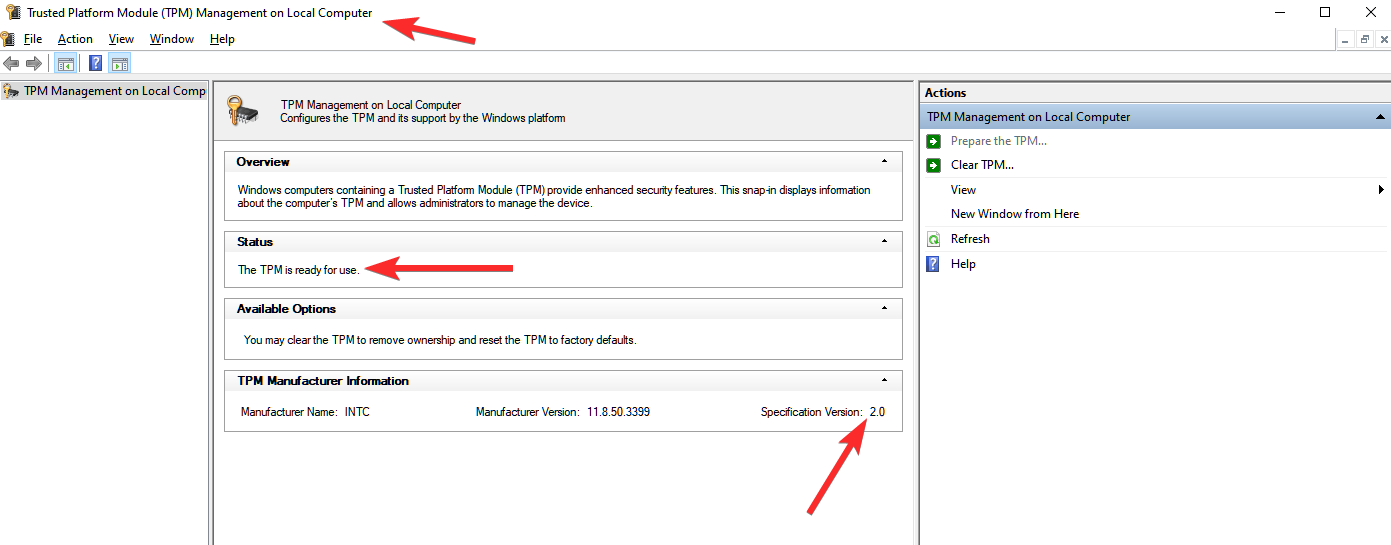1391x545 pixels.
Task: Collapse the Available Options section
Action: (x=884, y=308)
